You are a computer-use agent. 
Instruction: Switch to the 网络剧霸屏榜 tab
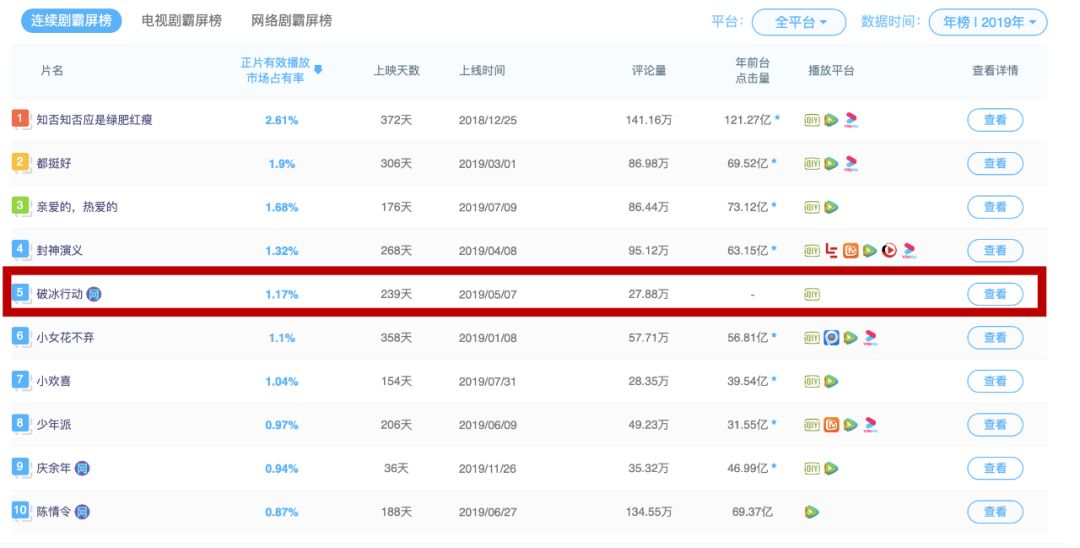[292, 21]
